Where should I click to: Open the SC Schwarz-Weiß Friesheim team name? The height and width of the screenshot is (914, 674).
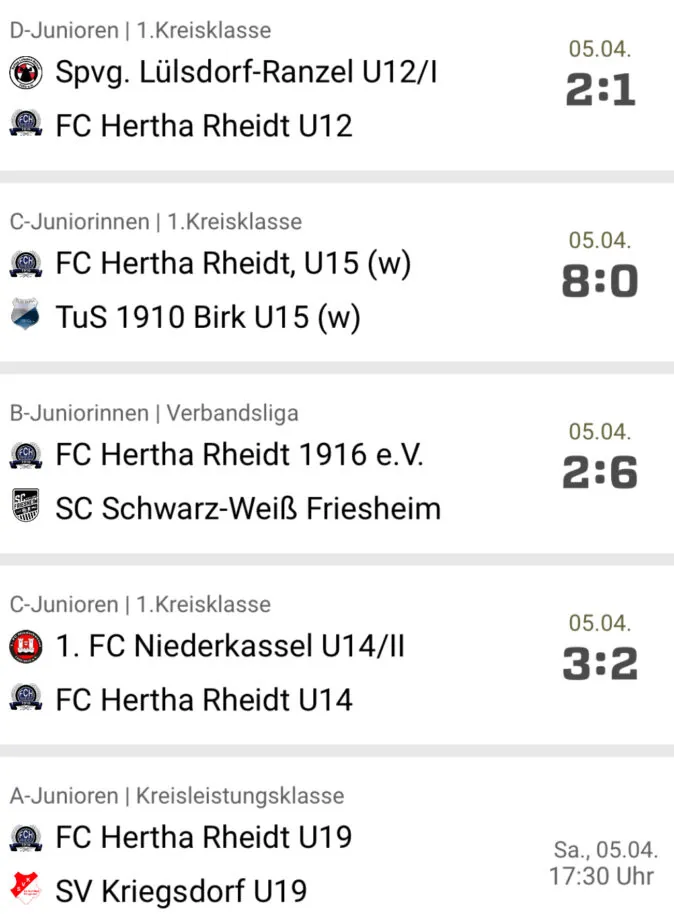248,508
